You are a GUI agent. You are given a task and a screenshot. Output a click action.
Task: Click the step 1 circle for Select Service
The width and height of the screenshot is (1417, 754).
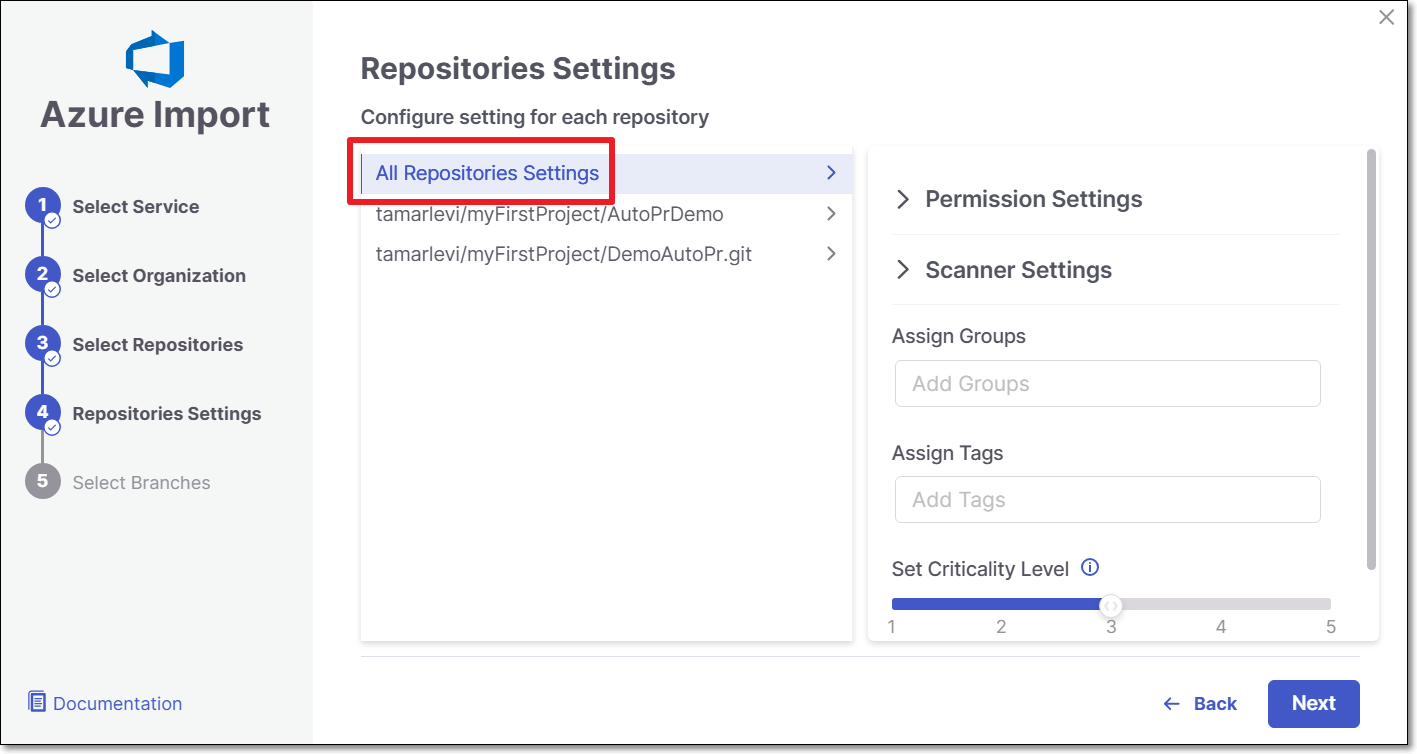[42, 206]
